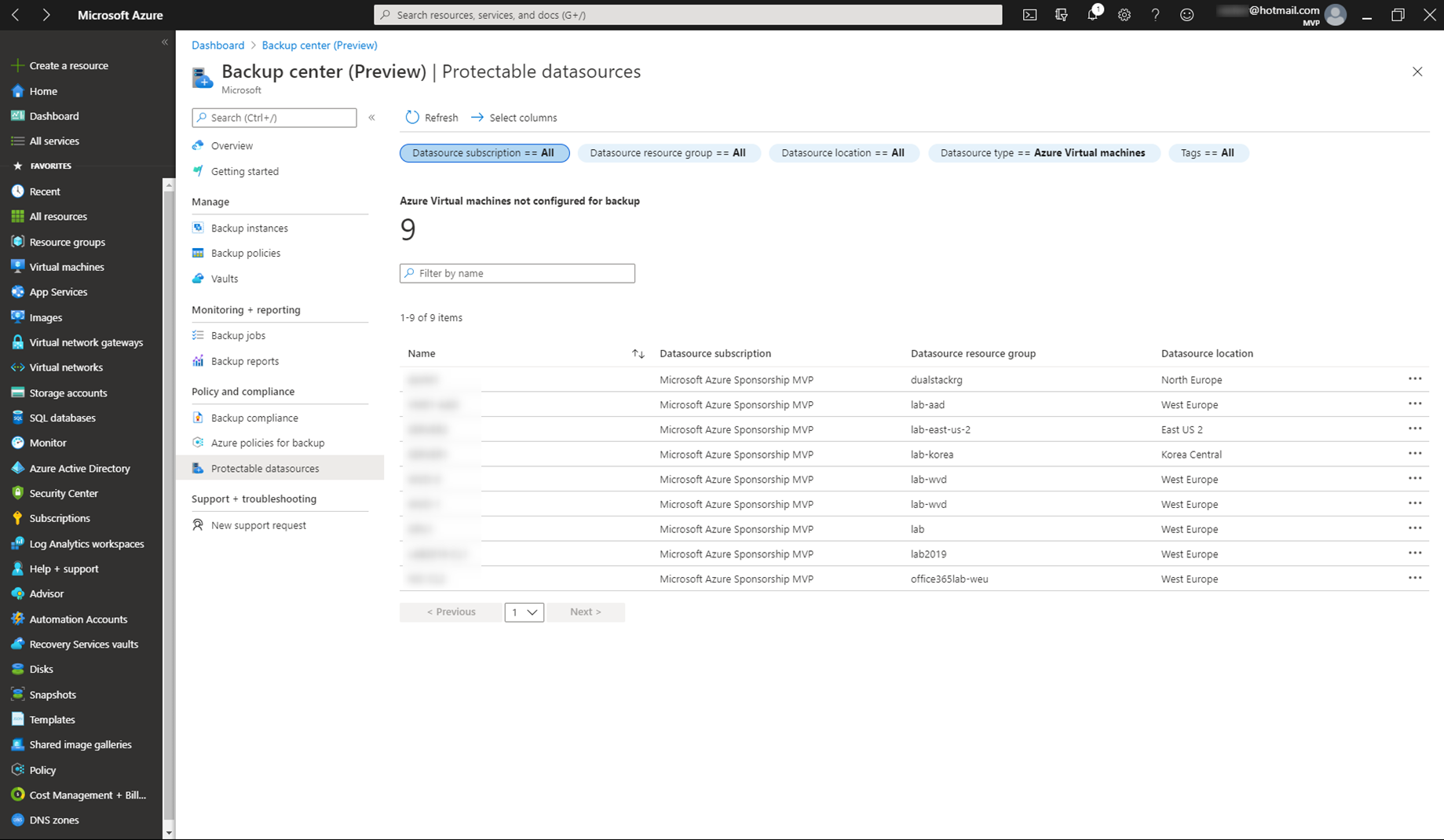Open more options for lab-korea row

pos(1415,454)
